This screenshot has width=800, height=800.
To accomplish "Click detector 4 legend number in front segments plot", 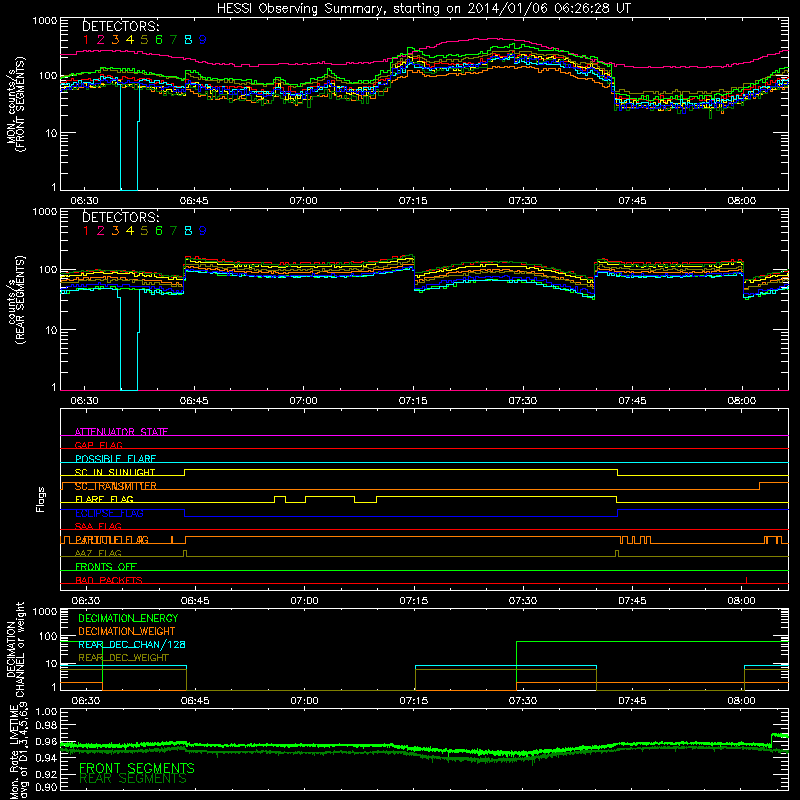I will click(130, 40).
